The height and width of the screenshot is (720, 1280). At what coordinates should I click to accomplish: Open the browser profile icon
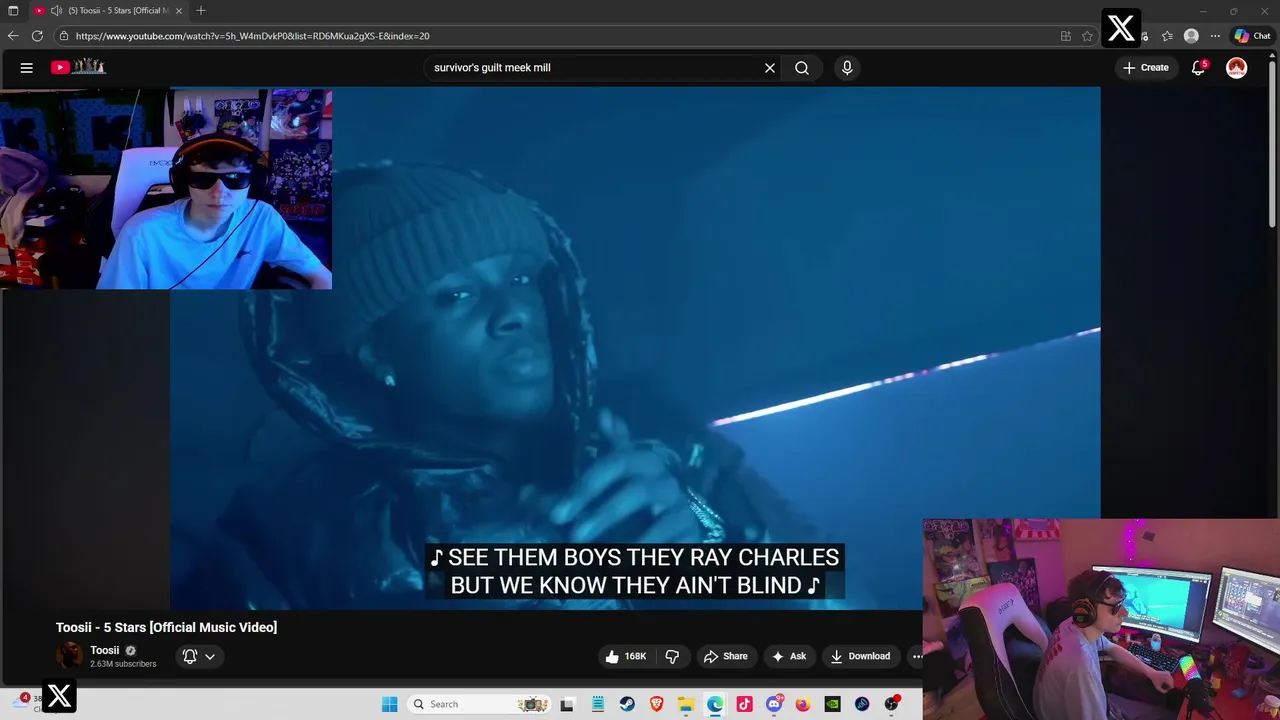coord(1191,36)
